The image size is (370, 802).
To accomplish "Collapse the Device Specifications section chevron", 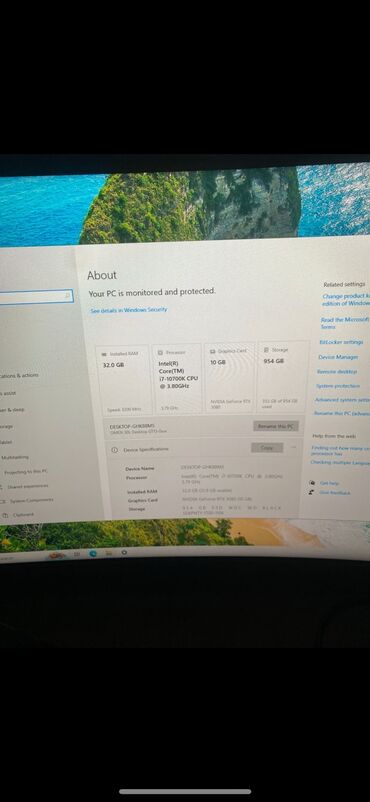I will (x=294, y=448).
